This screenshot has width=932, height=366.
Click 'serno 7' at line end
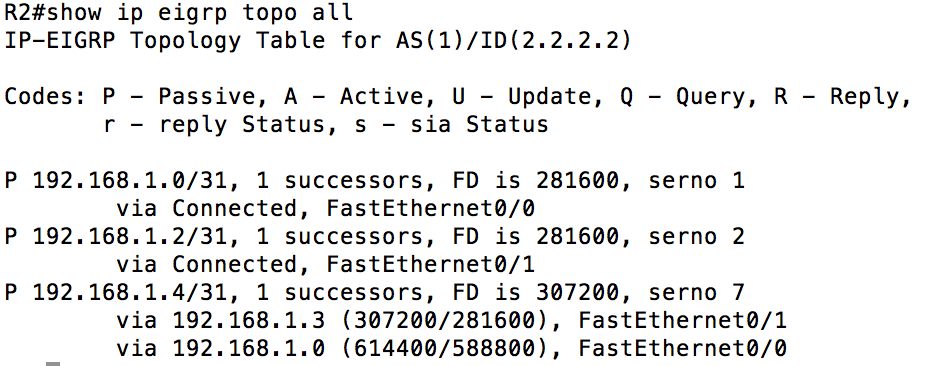[696, 292]
